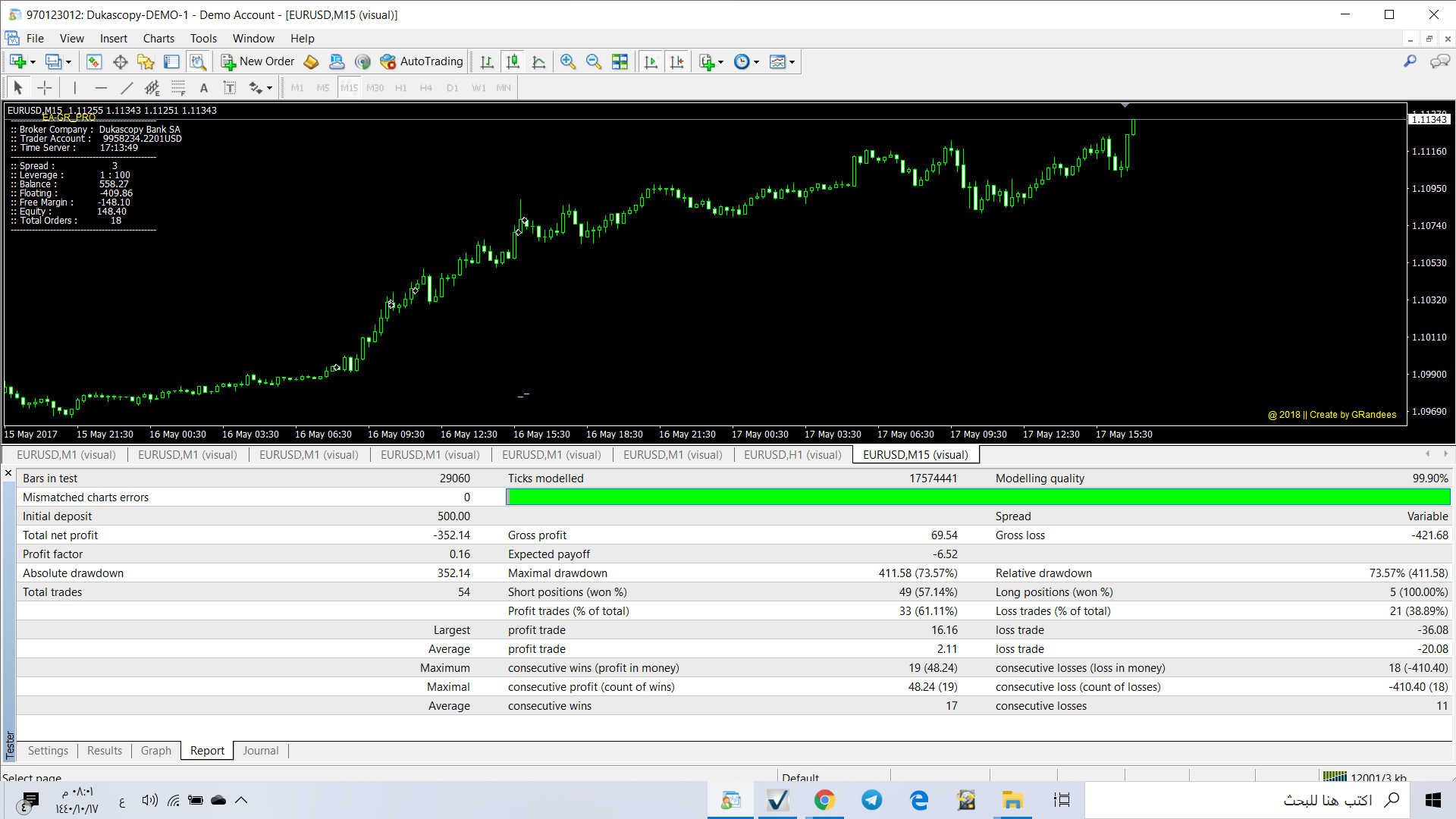Close the Tester panel with the X
Screen dimensions: 1456x819
click(8, 473)
